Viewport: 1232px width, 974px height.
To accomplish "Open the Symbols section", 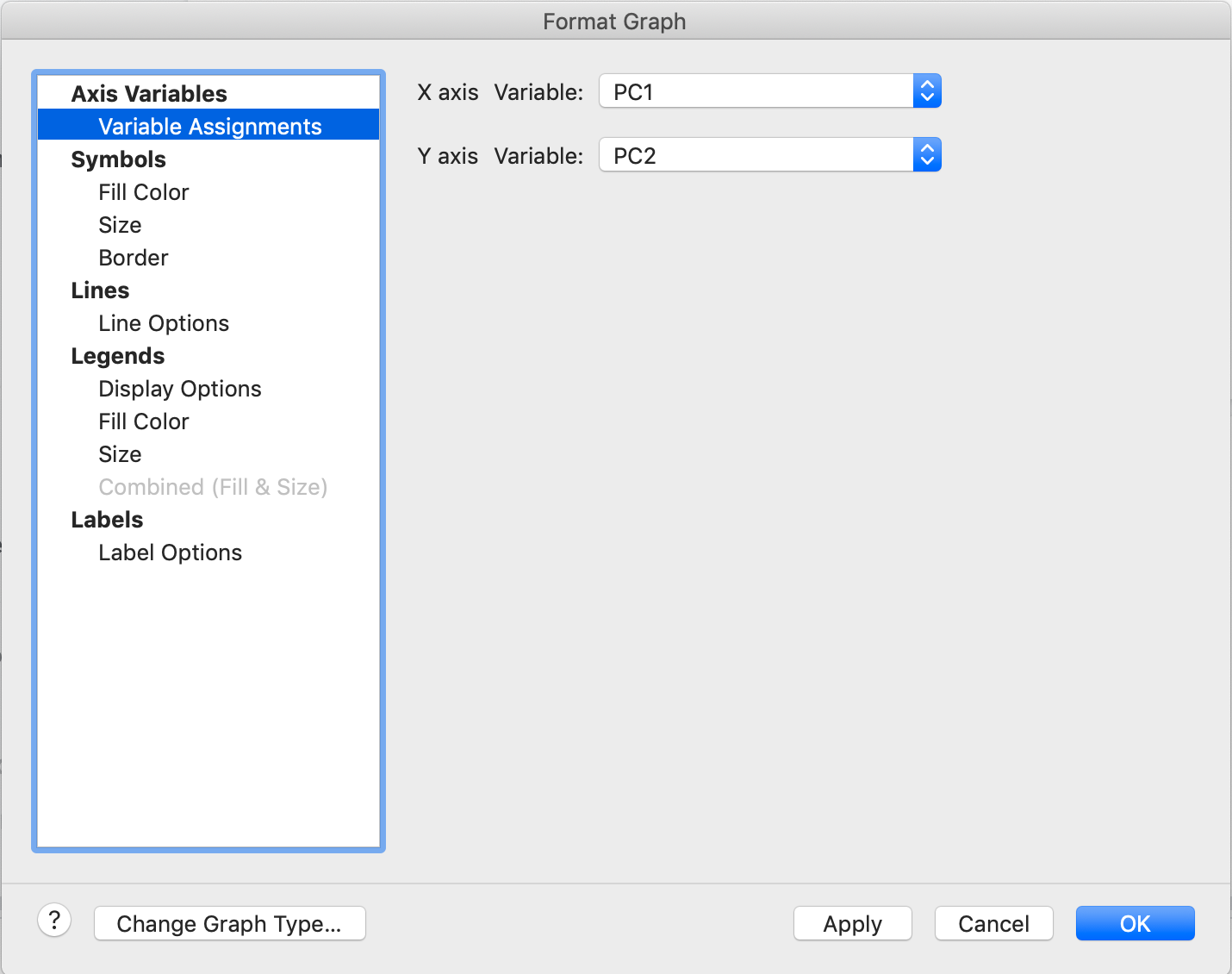I will [118, 159].
